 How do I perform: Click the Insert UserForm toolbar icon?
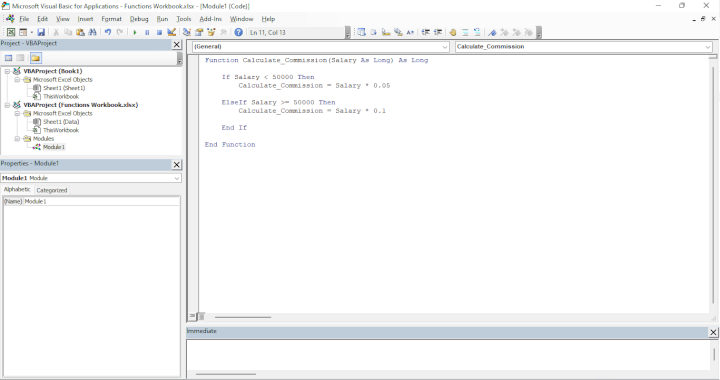coord(22,32)
